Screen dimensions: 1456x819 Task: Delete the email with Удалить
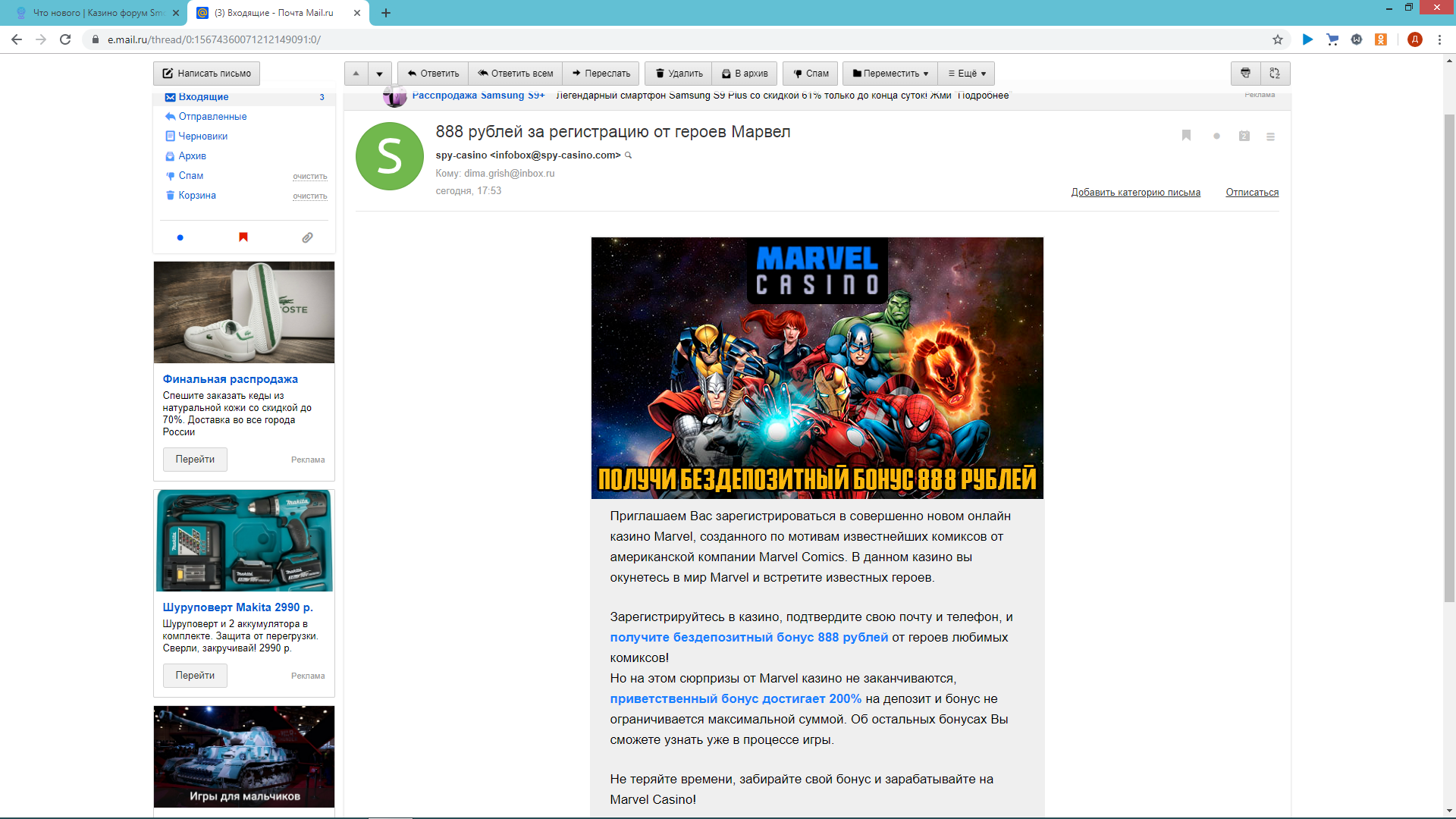pyautogui.click(x=679, y=74)
